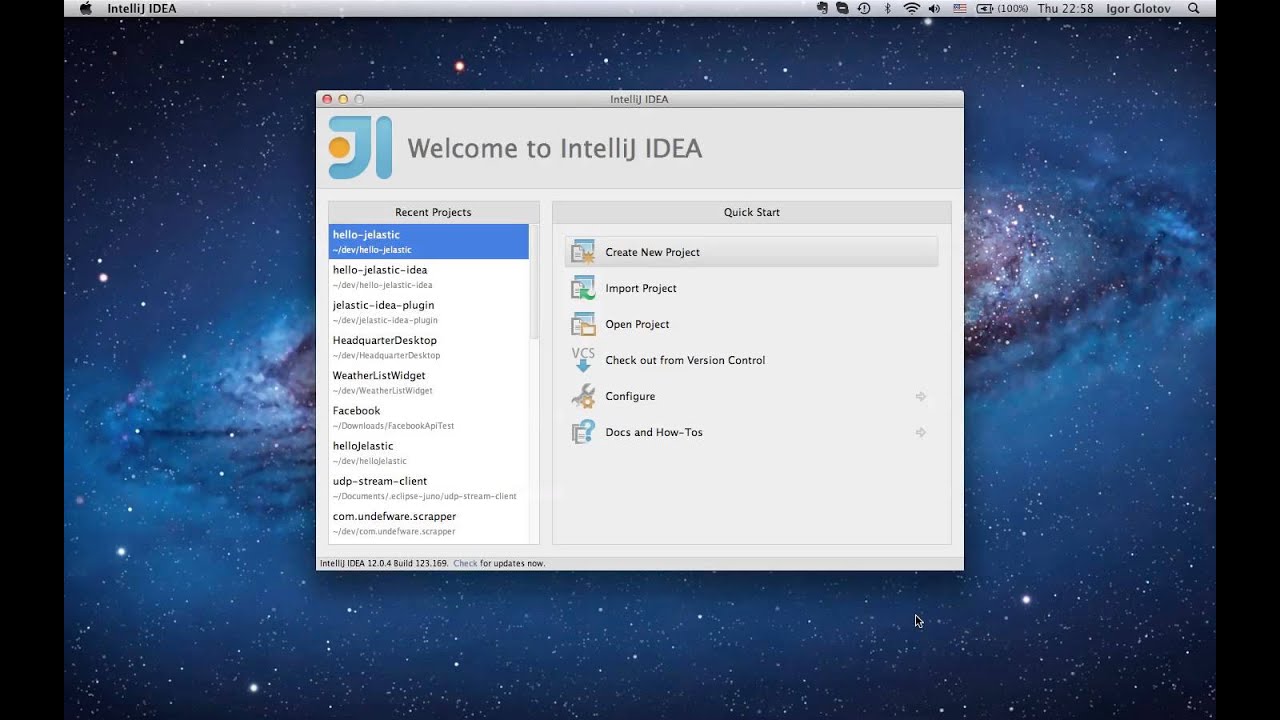This screenshot has width=1280, height=720.
Task: Click the volume icon in menu bar
Action: click(934, 8)
